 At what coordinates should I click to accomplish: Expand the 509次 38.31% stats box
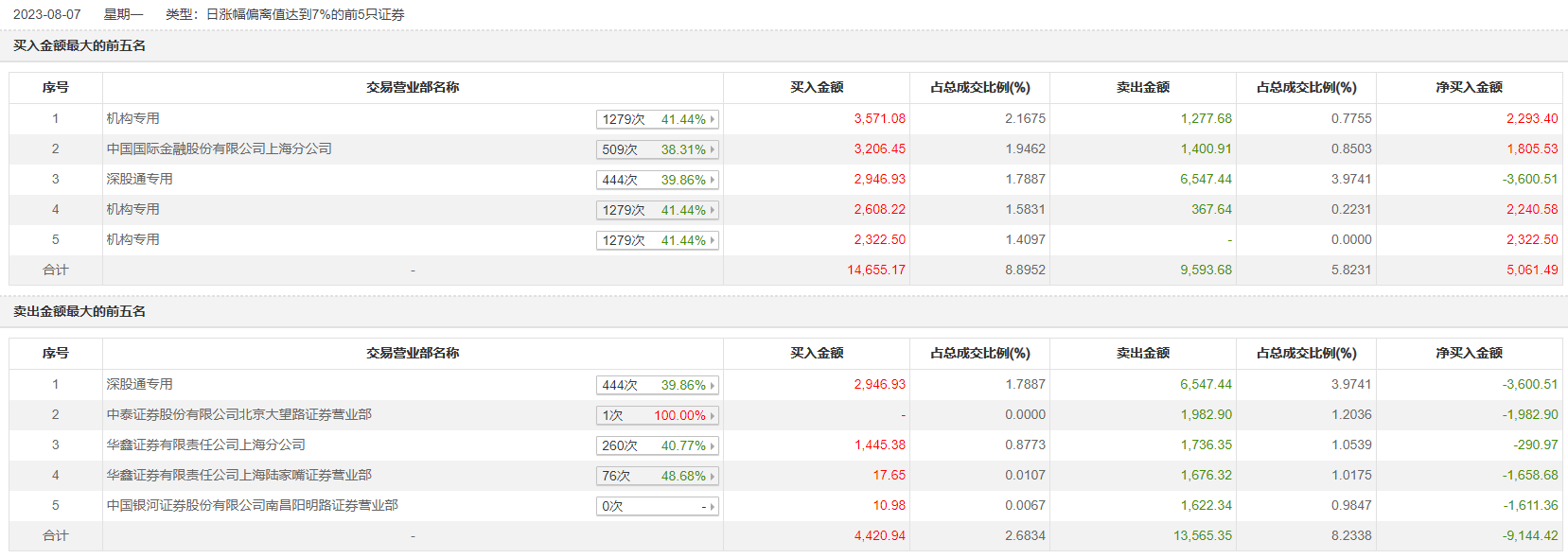pos(657,149)
